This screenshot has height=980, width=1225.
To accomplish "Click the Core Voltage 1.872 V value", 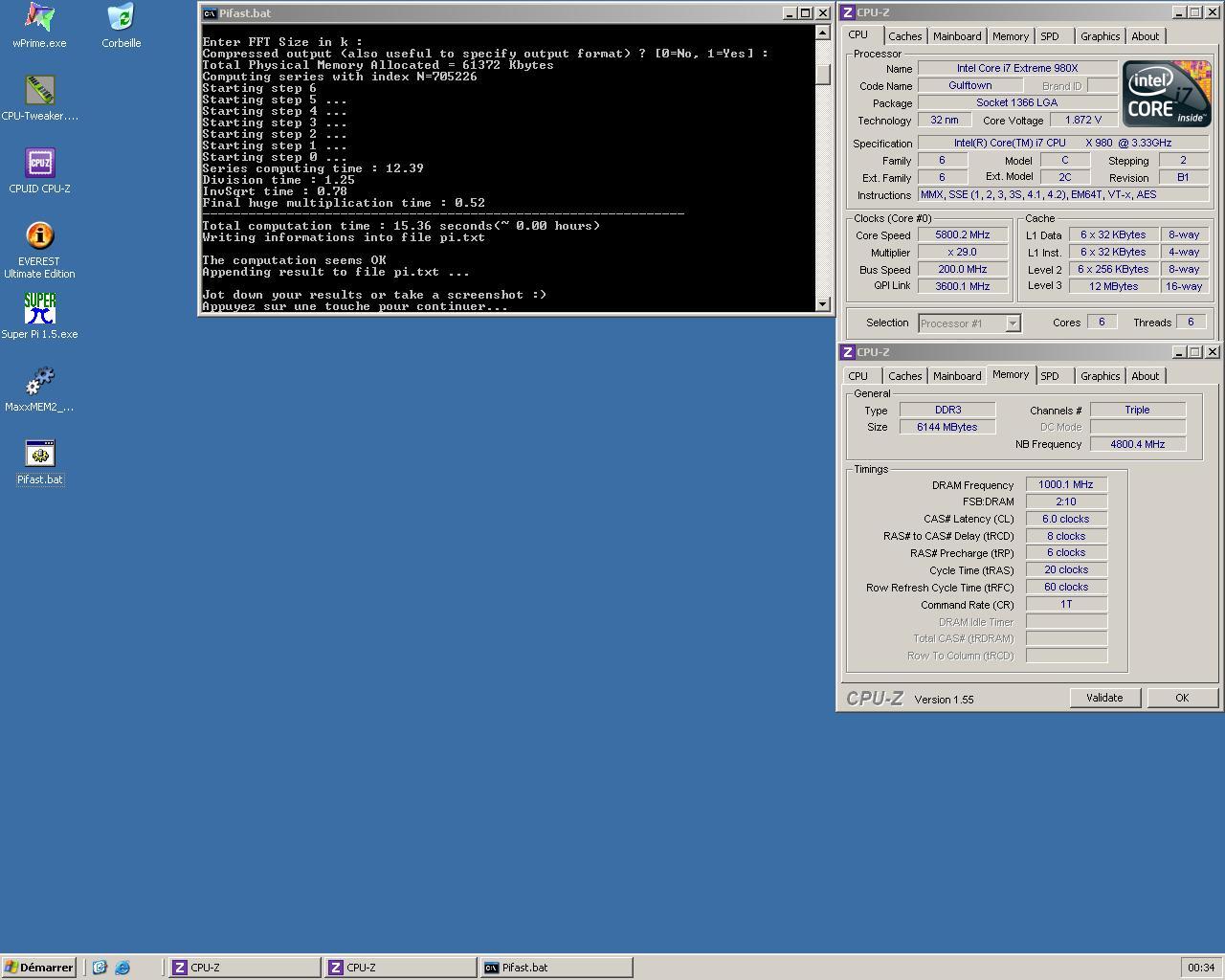I will tap(1082, 120).
